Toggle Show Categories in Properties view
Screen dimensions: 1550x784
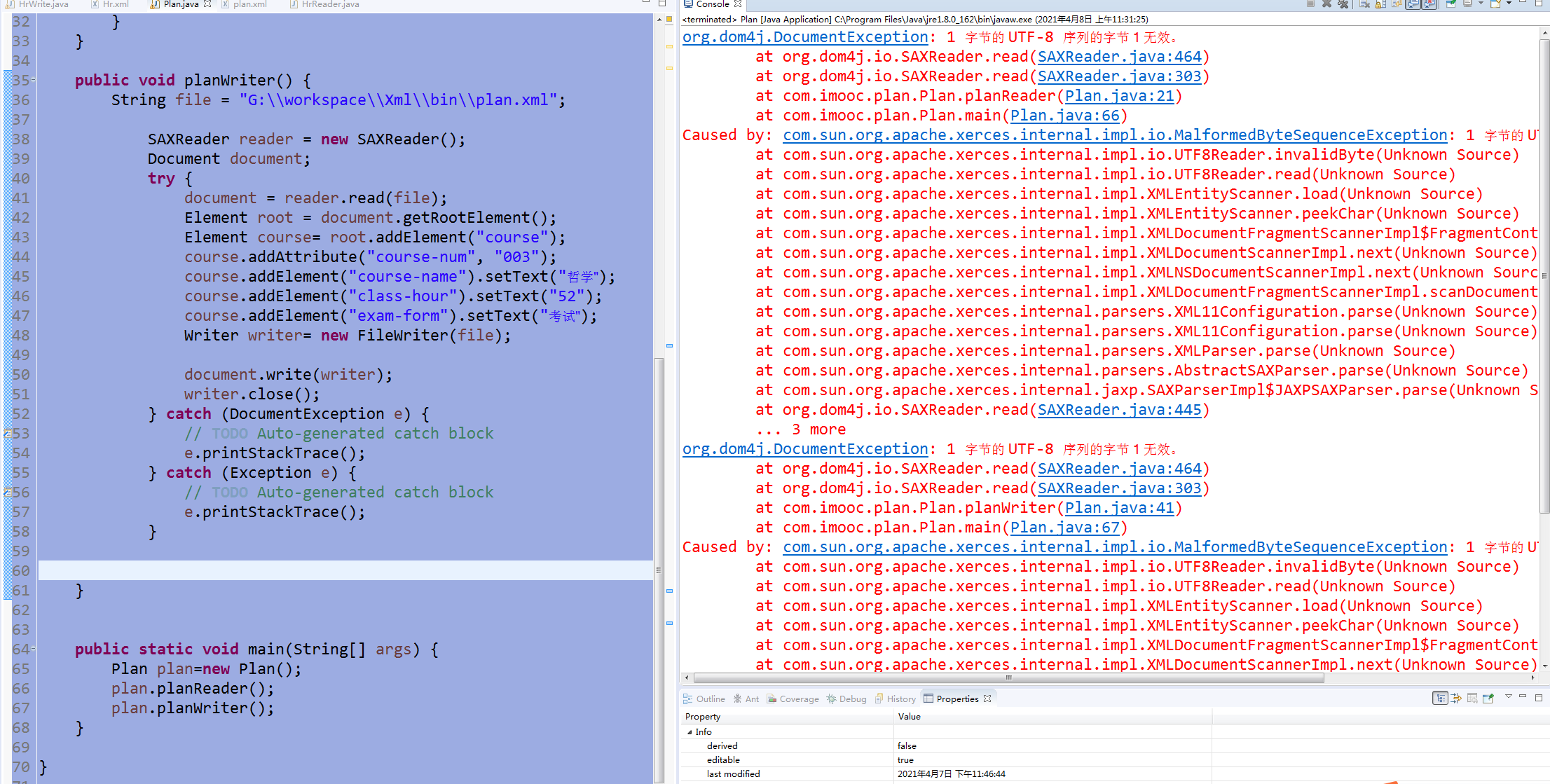point(1440,698)
